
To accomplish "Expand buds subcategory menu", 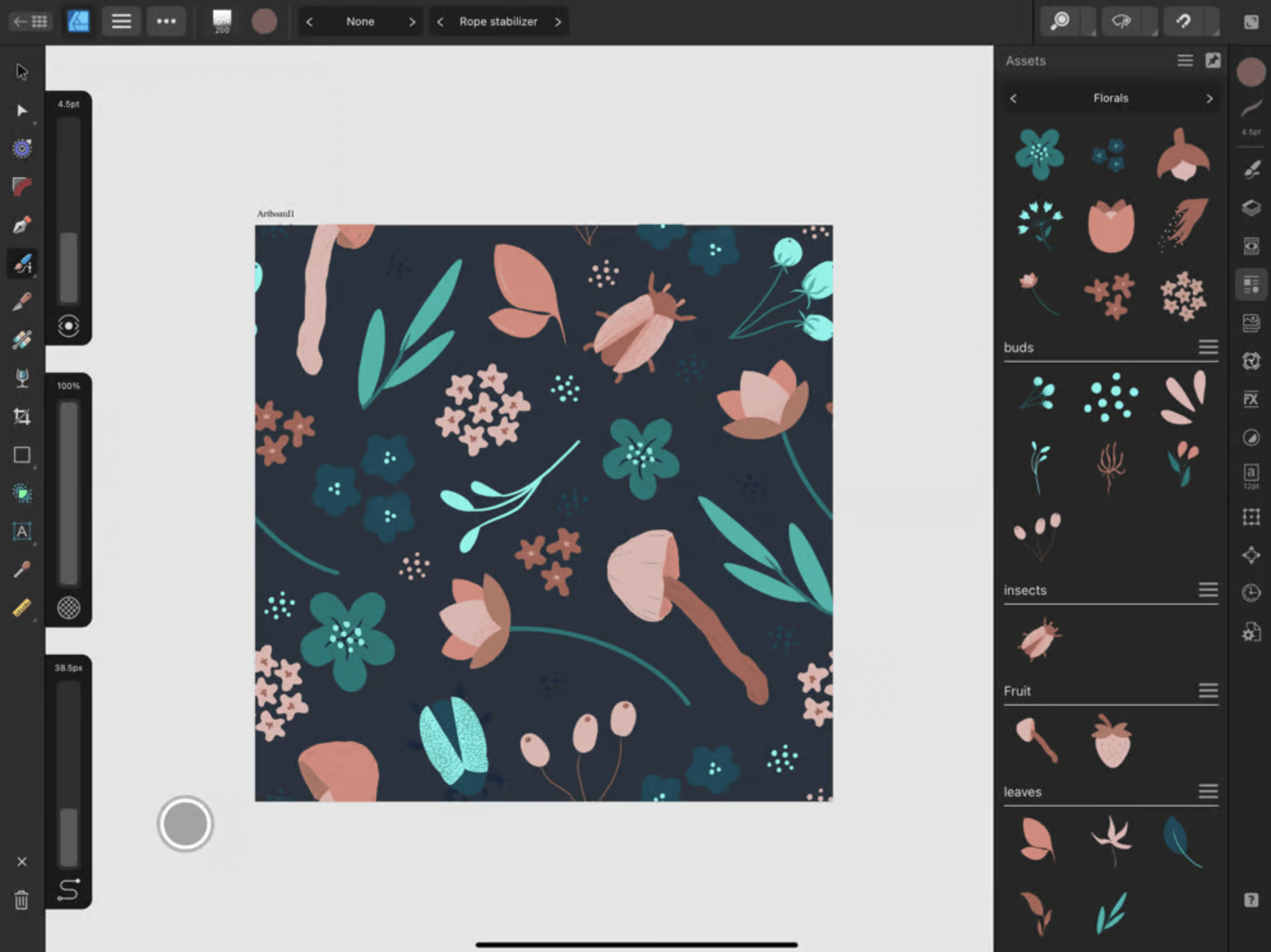I will (x=1208, y=347).
